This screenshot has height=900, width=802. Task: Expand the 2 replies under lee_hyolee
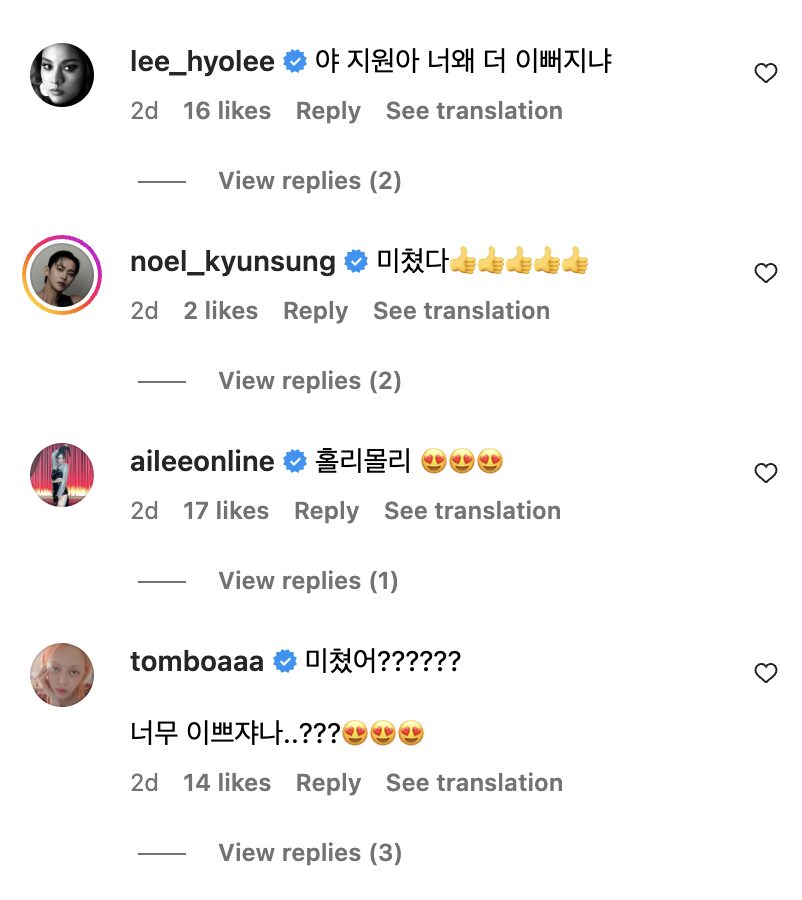tap(309, 181)
